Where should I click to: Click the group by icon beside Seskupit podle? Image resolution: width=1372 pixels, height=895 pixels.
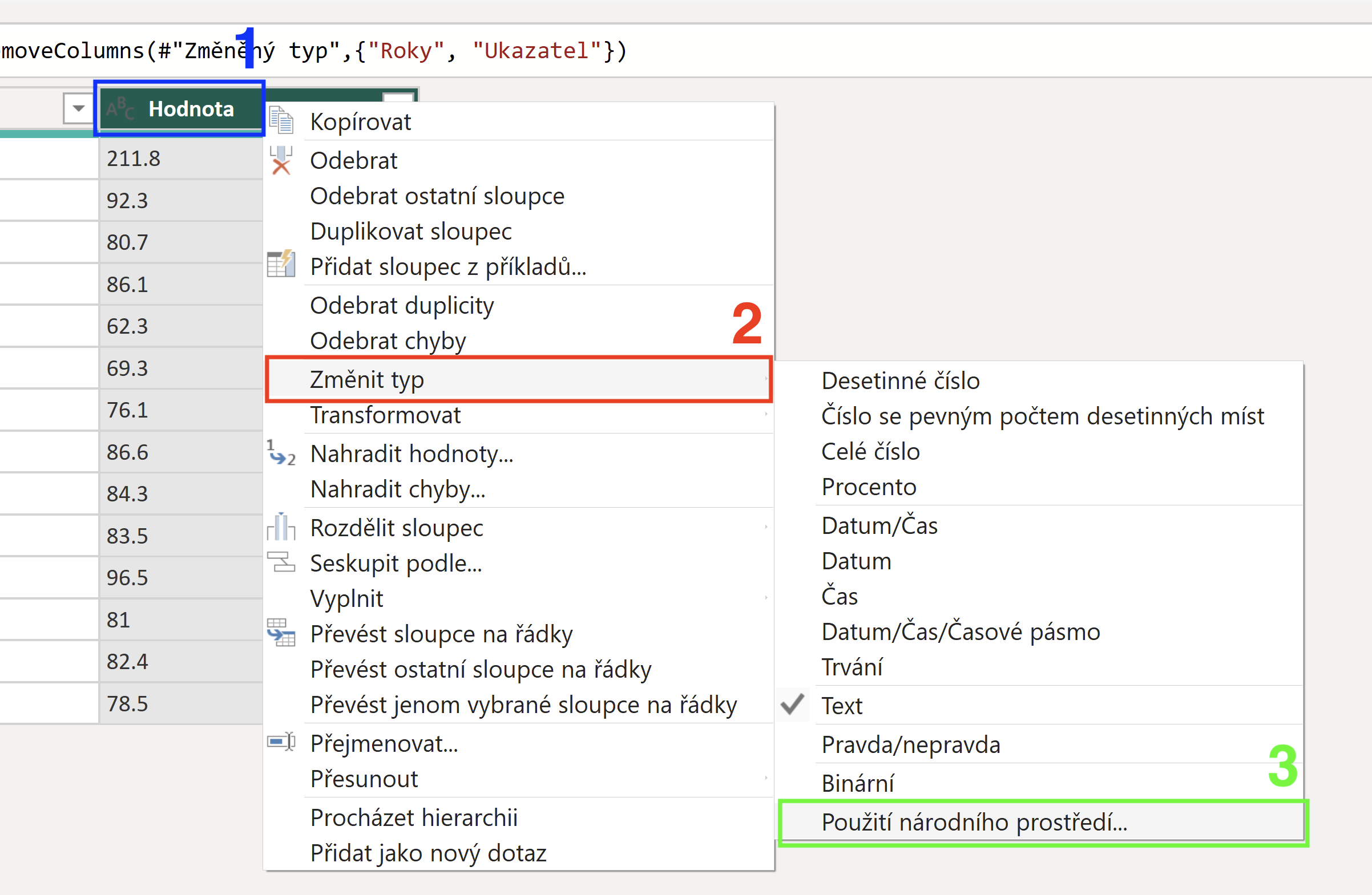click(281, 561)
